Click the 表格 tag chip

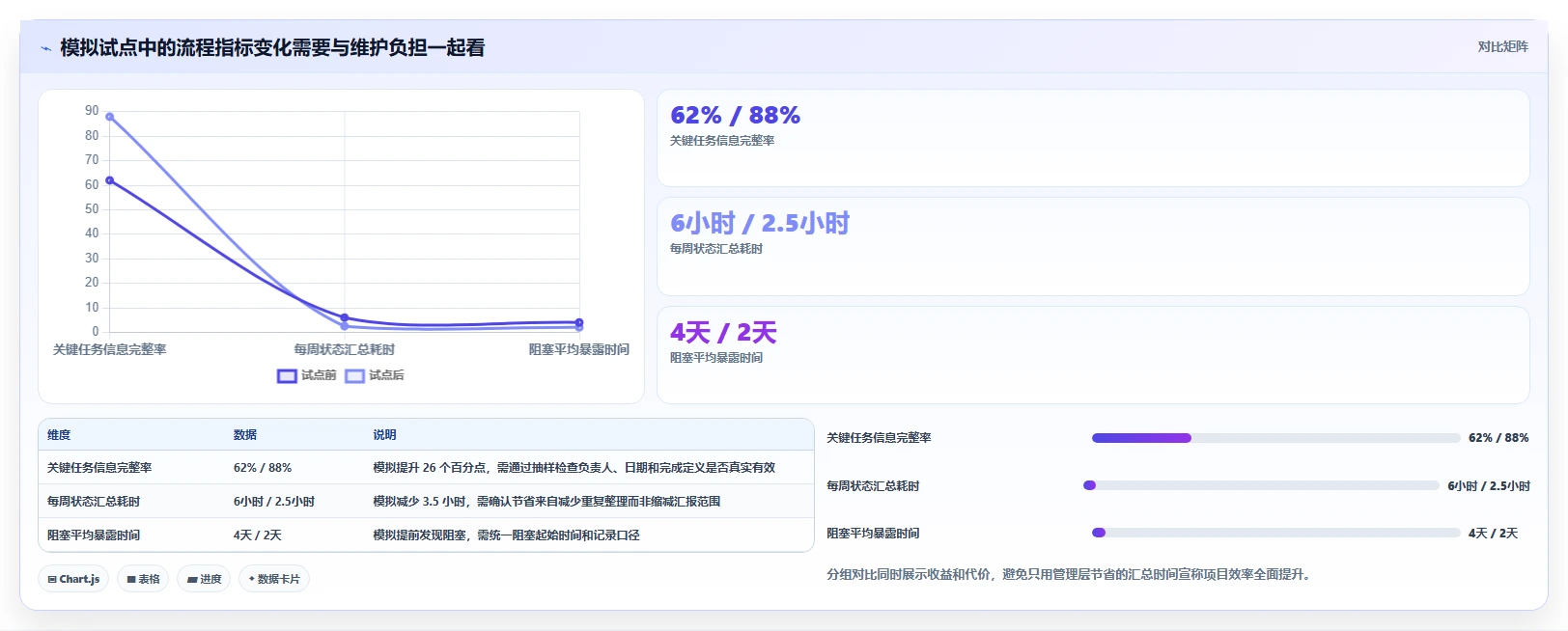[x=143, y=579]
